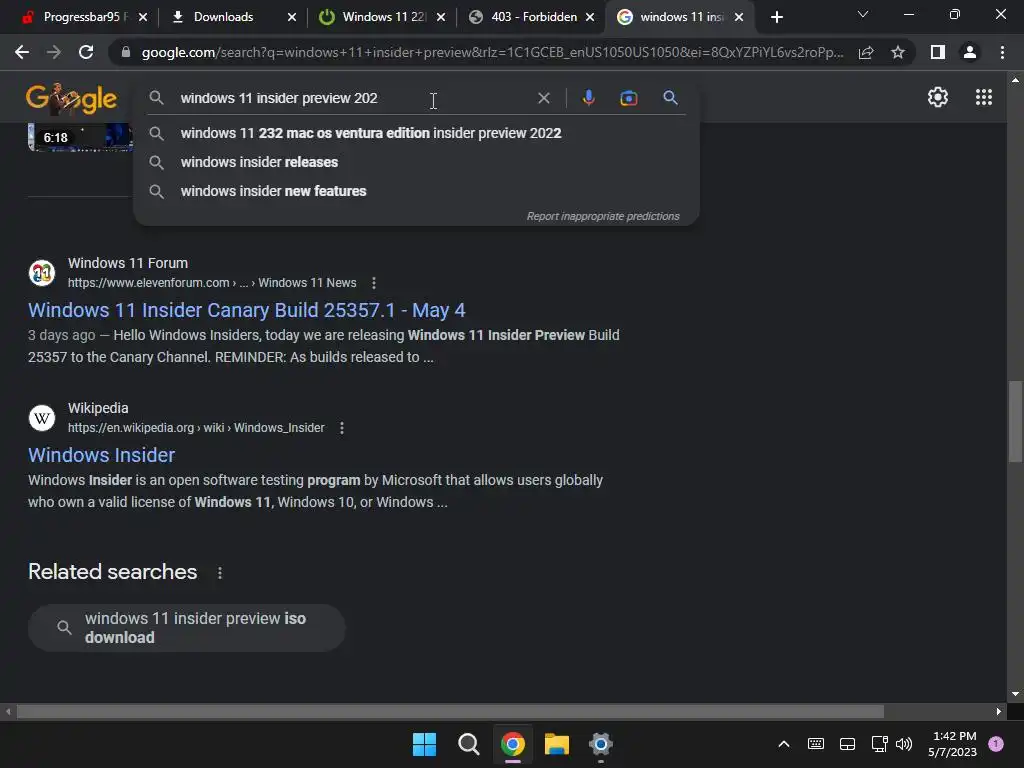Viewport: 1024px width, 768px height.
Task: Click the elevenforum.com URL breadcrumb
Action: (x=212, y=283)
